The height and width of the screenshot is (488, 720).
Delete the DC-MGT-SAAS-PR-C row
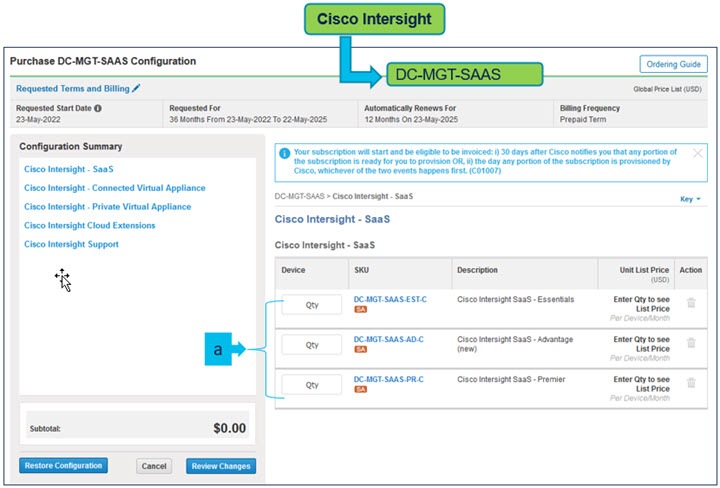tap(690, 382)
